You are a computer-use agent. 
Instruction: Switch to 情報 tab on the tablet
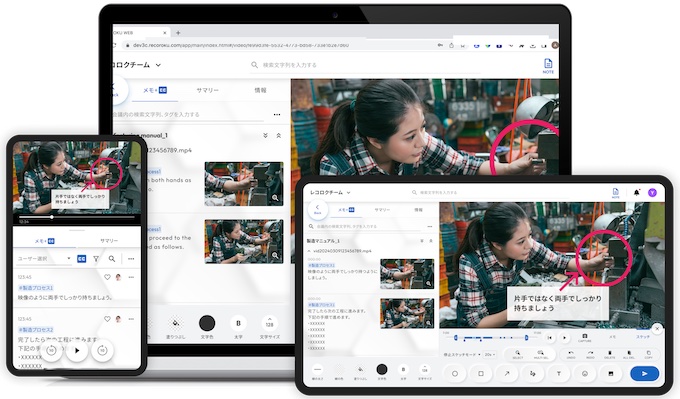coord(418,210)
